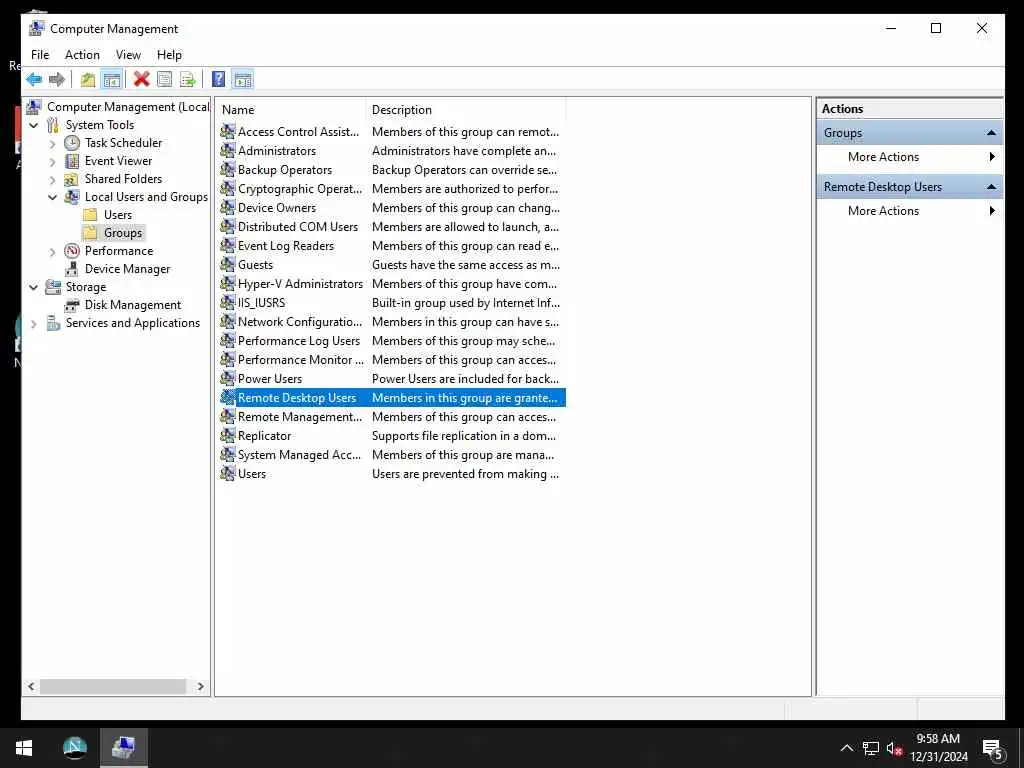
Task: Collapse Local Users and Groups node
Action: pos(53,197)
